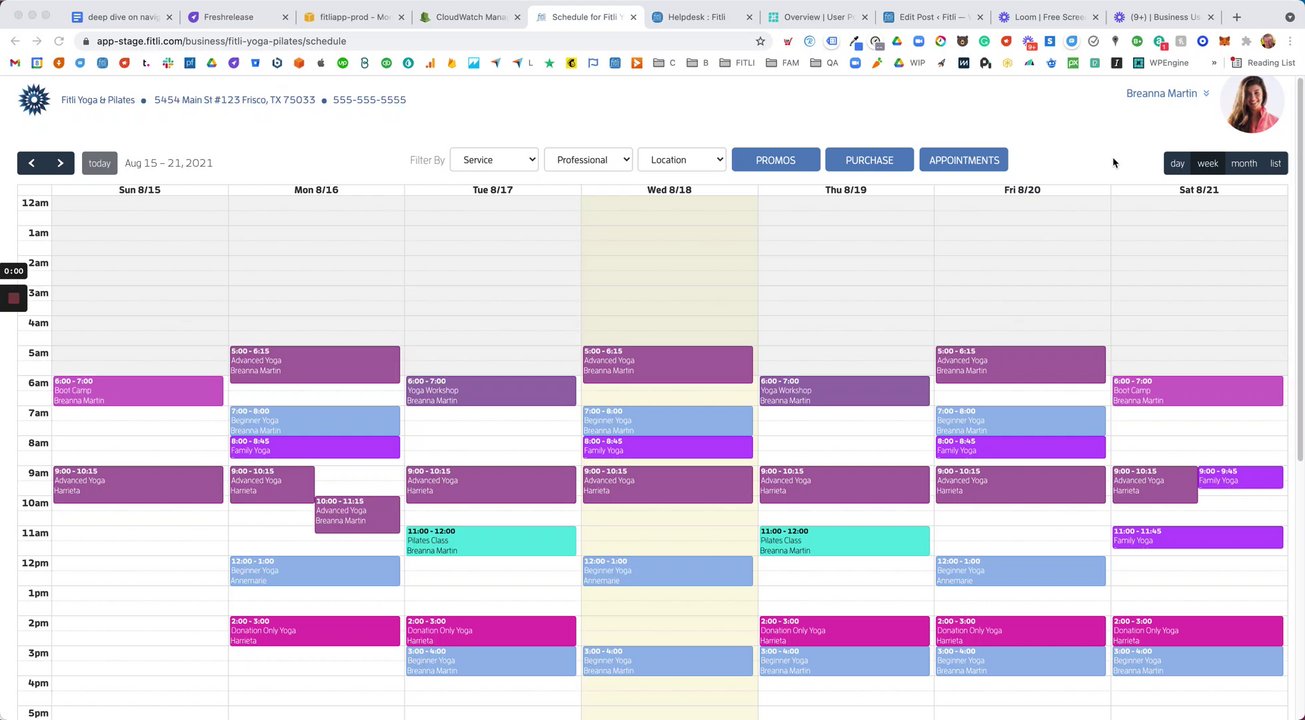Switch to the Loom Free Screen tab
Image resolution: width=1305 pixels, height=720 pixels.
[x=1050, y=17]
